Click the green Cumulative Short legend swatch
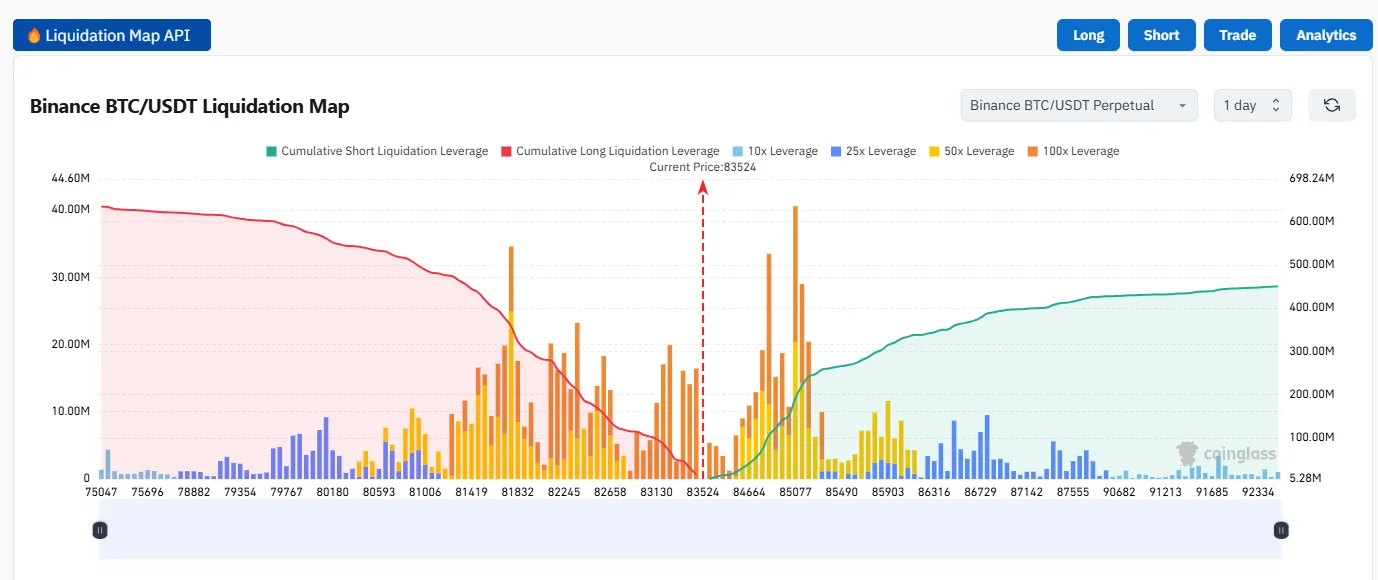This screenshot has width=1378, height=580. point(271,151)
